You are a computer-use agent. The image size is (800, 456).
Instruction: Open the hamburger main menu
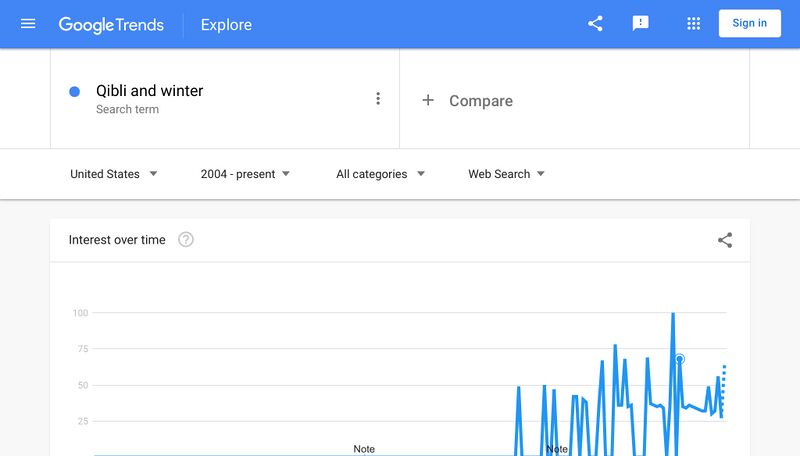tap(28, 24)
